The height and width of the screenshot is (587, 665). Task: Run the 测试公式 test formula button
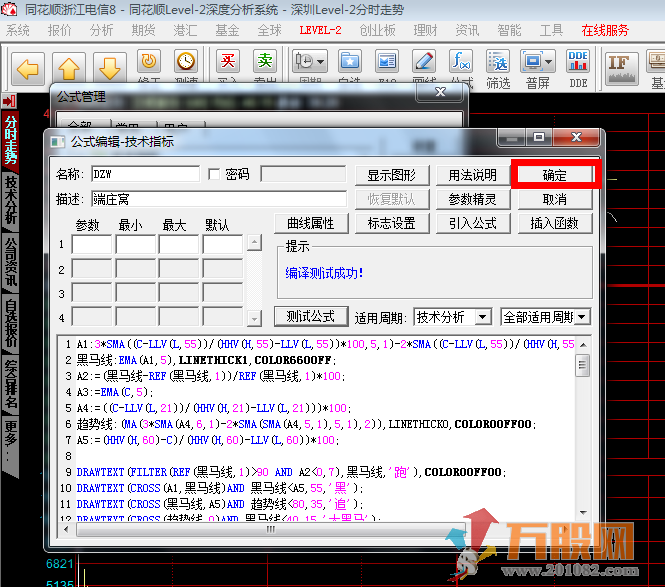311,316
